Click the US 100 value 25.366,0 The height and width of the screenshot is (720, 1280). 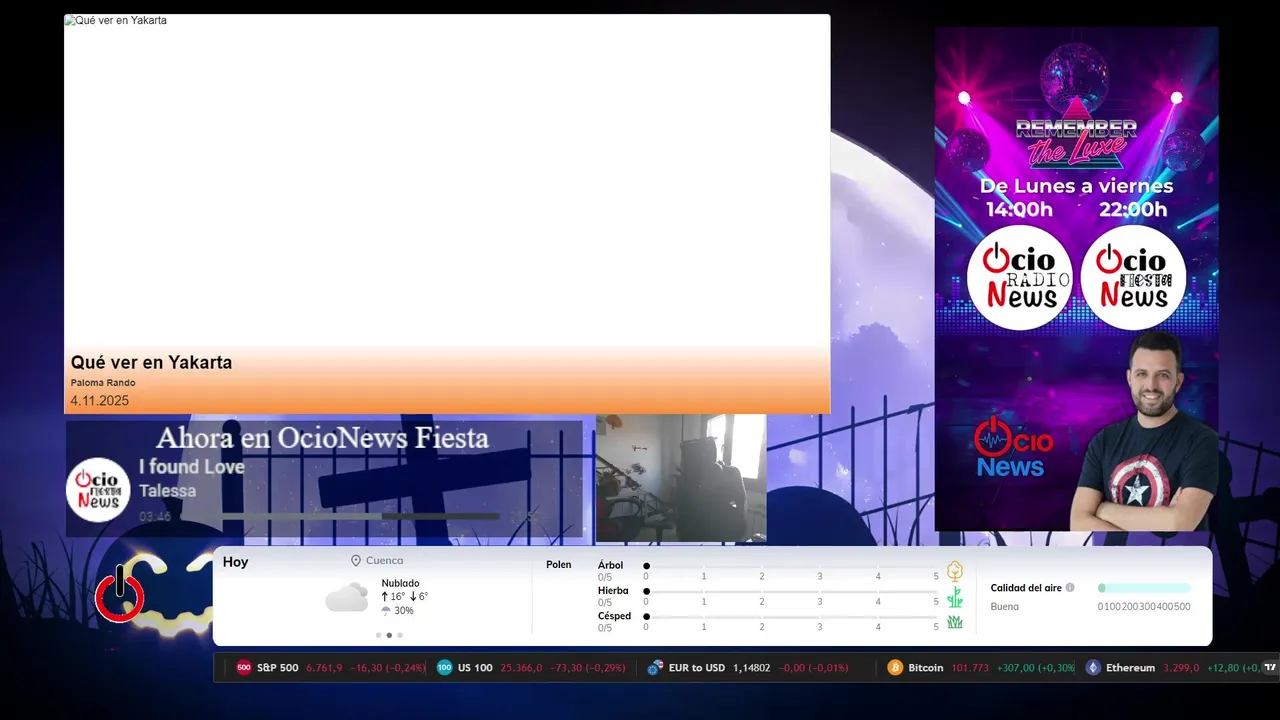coord(522,668)
